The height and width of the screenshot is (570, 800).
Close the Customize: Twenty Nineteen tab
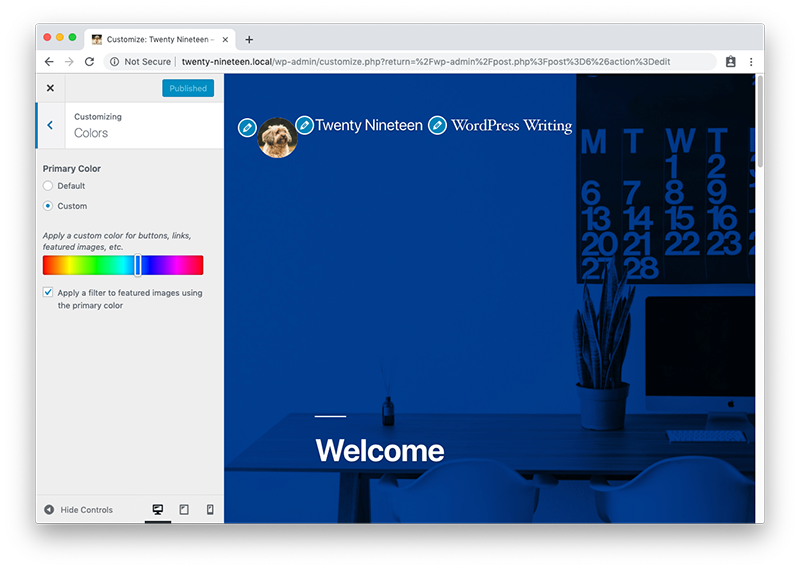pos(225,39)
